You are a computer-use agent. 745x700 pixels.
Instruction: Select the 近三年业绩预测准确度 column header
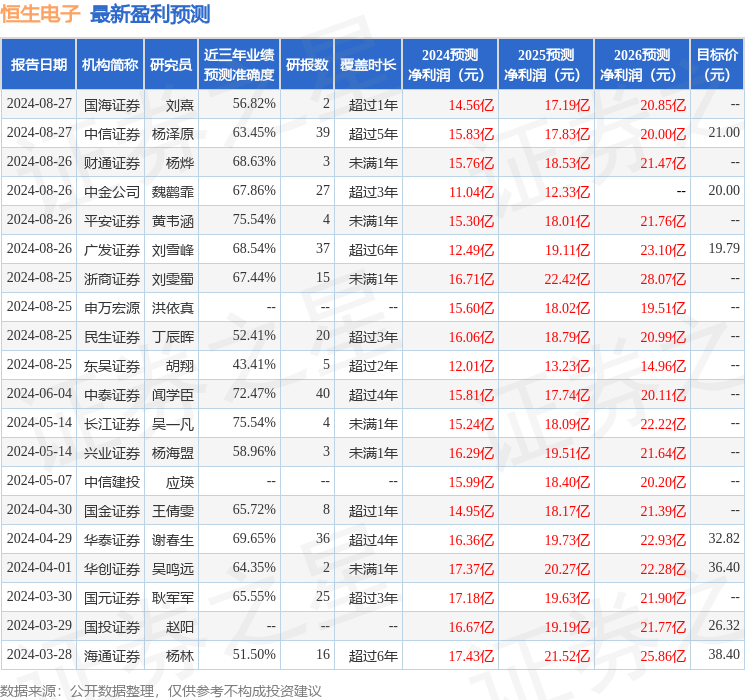(x=239, y=64)
